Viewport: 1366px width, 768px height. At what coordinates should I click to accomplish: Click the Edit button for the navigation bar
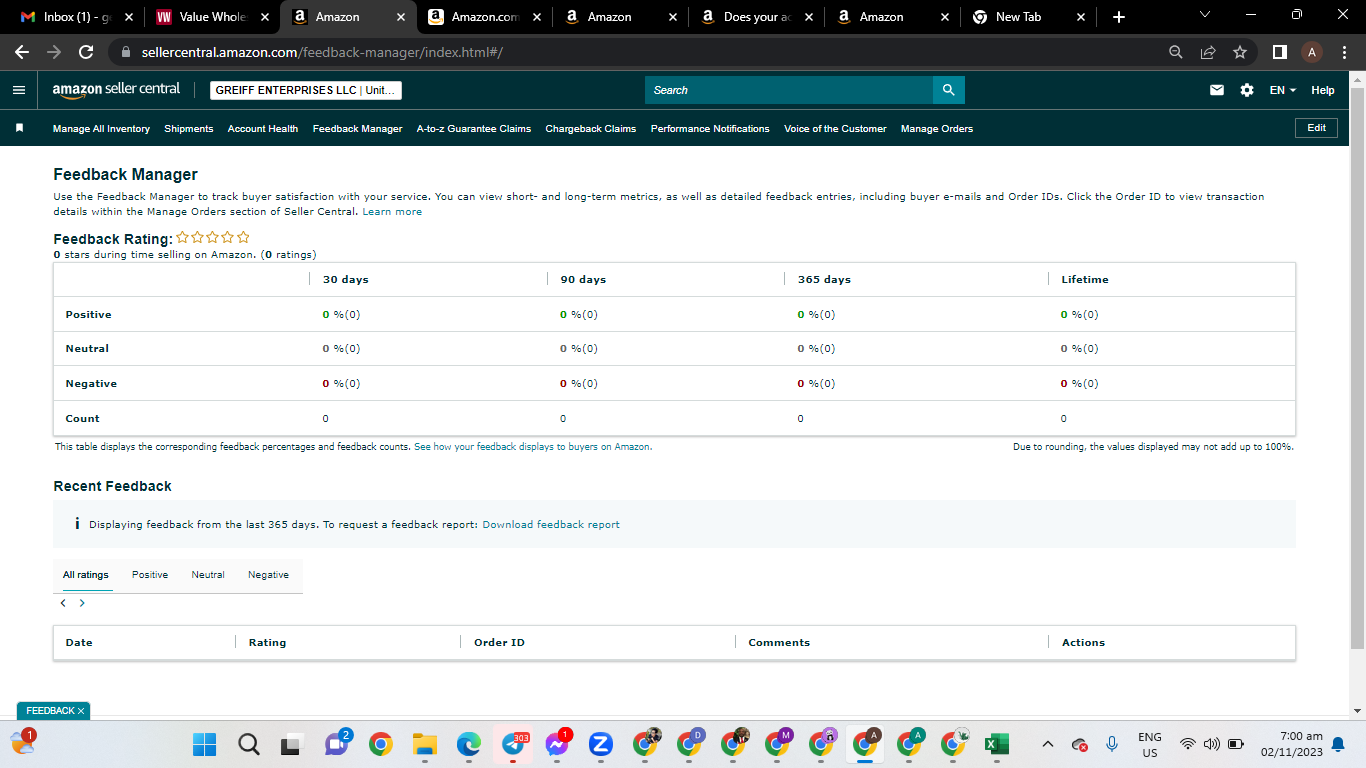pos(1316,128)
